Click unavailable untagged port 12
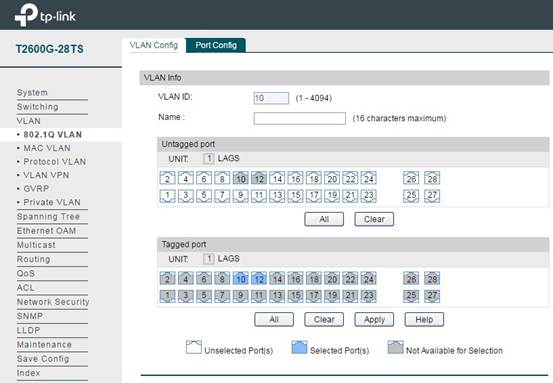The width and height of the screenshot is (553, 383). 259,178
